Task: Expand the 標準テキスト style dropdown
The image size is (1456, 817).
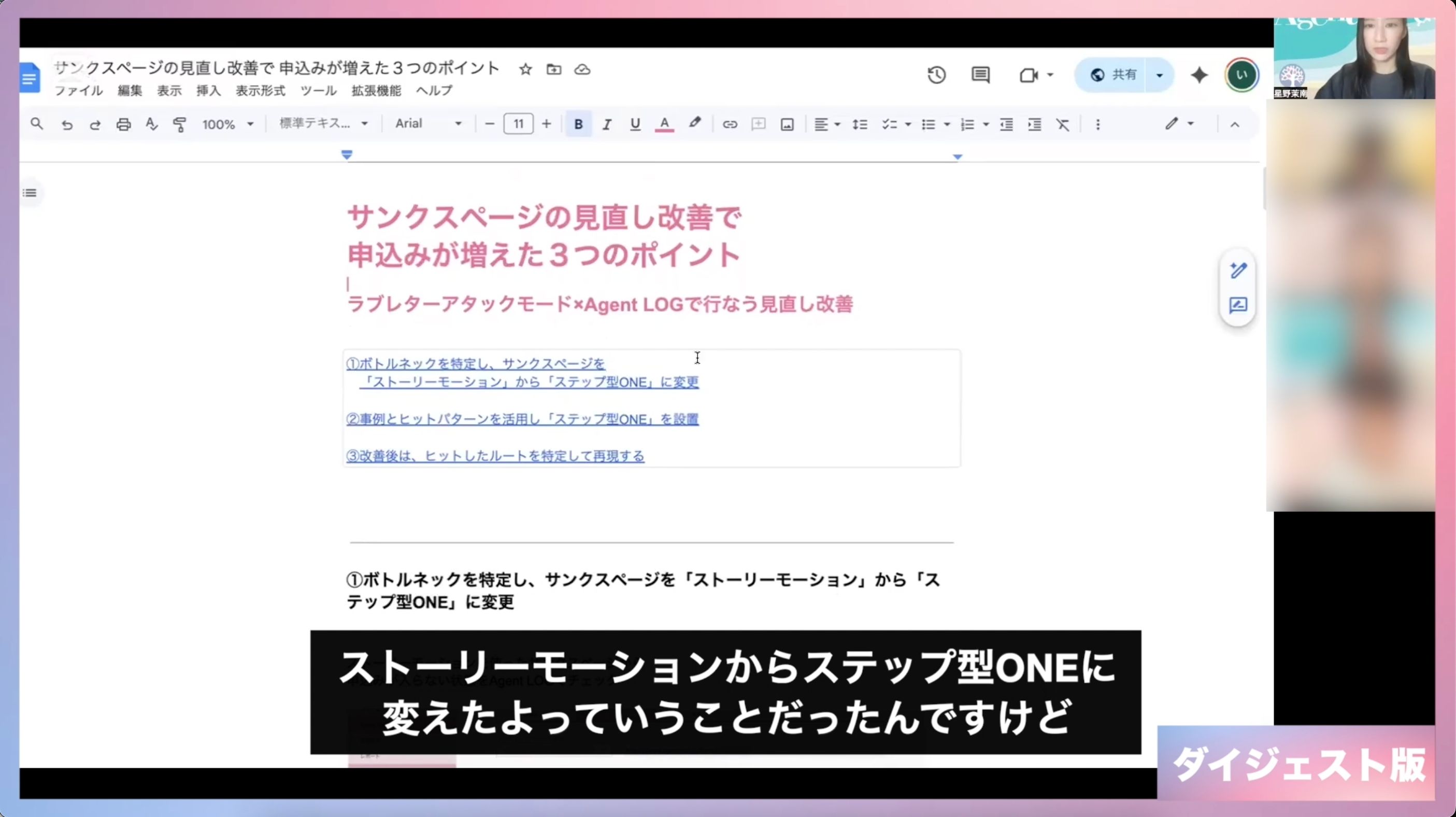Action: (323, 124)
